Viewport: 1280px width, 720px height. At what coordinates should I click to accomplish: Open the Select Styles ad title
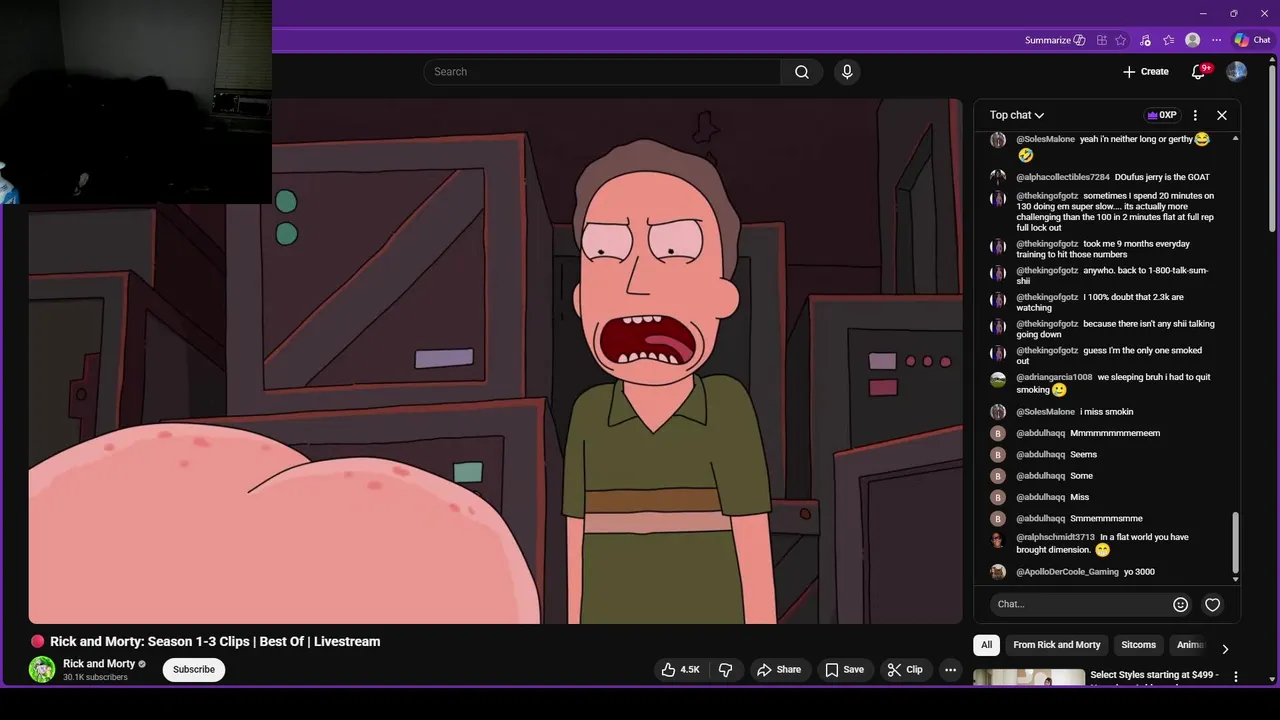pyautogui.click(x=1154, y=675)
